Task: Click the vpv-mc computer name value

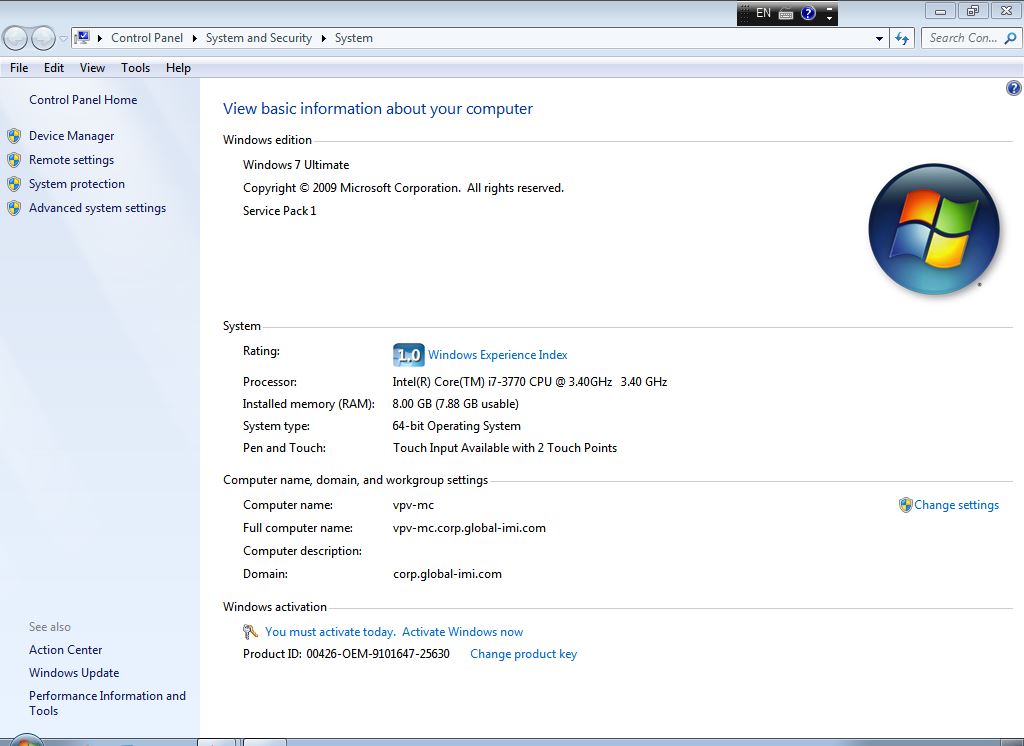Action: coord(413,505)
